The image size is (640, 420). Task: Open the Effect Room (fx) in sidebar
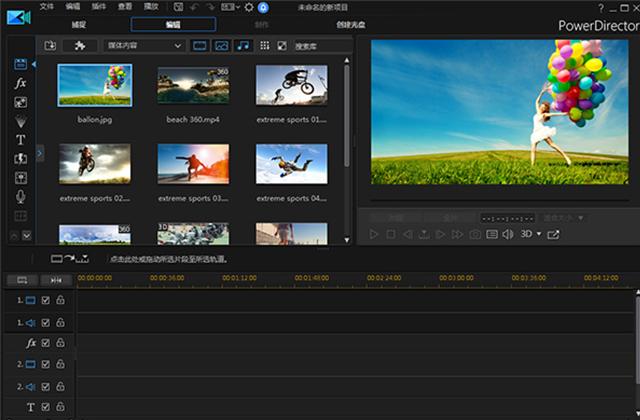coord(20,83)
